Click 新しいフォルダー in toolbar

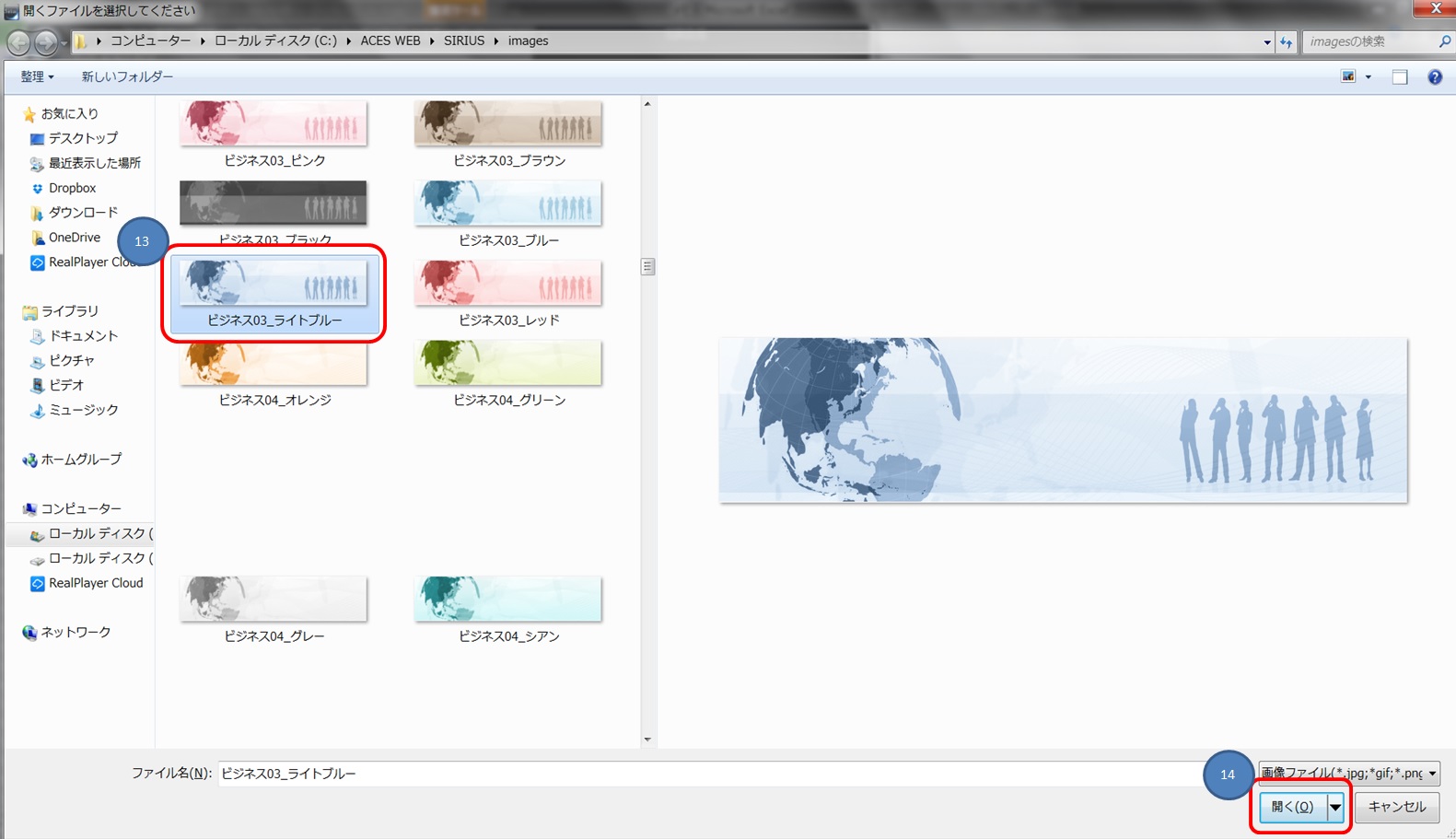127,77
